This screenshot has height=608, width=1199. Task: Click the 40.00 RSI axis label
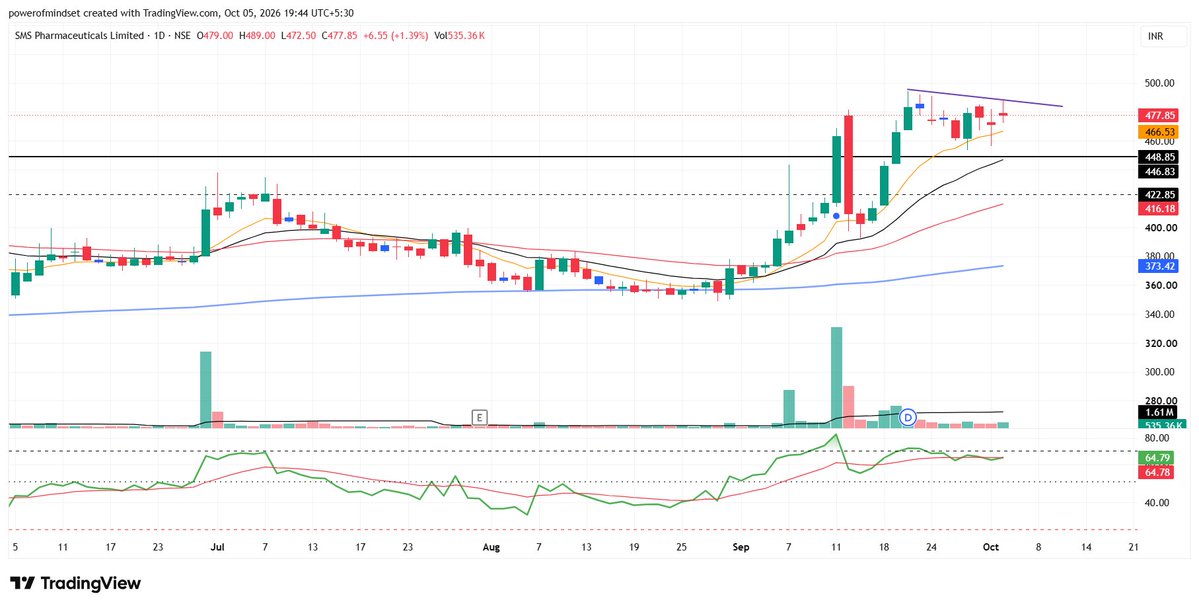pos(1158,502)
